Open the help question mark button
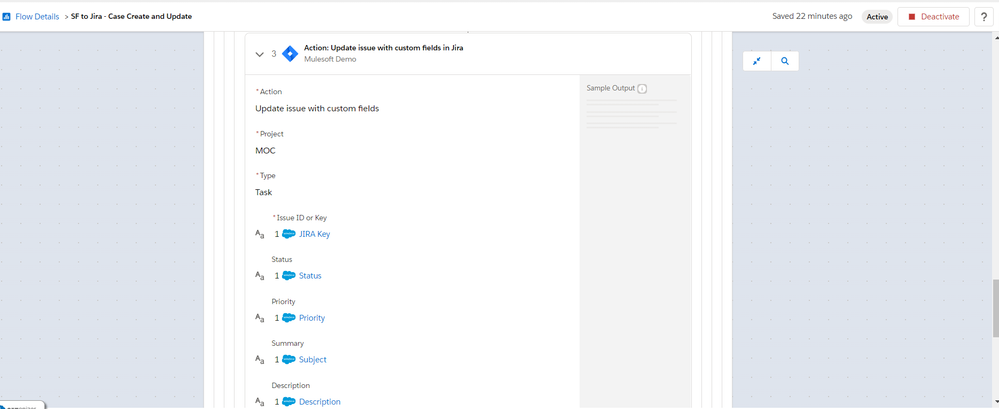Viewport: 999px width, 409px height. coord(984,17)
